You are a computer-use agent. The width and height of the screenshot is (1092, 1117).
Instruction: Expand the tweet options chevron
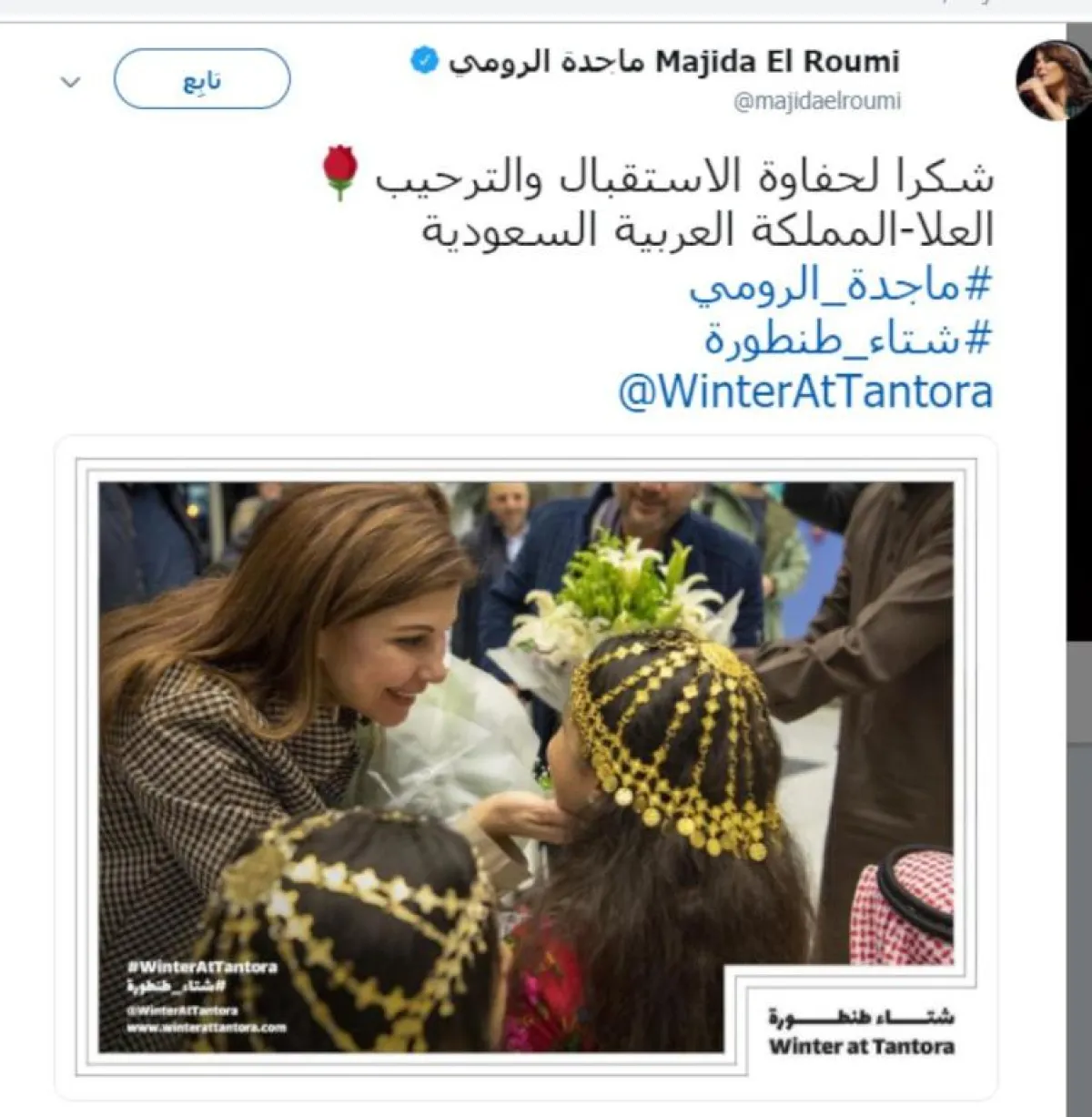click(70, 82)
